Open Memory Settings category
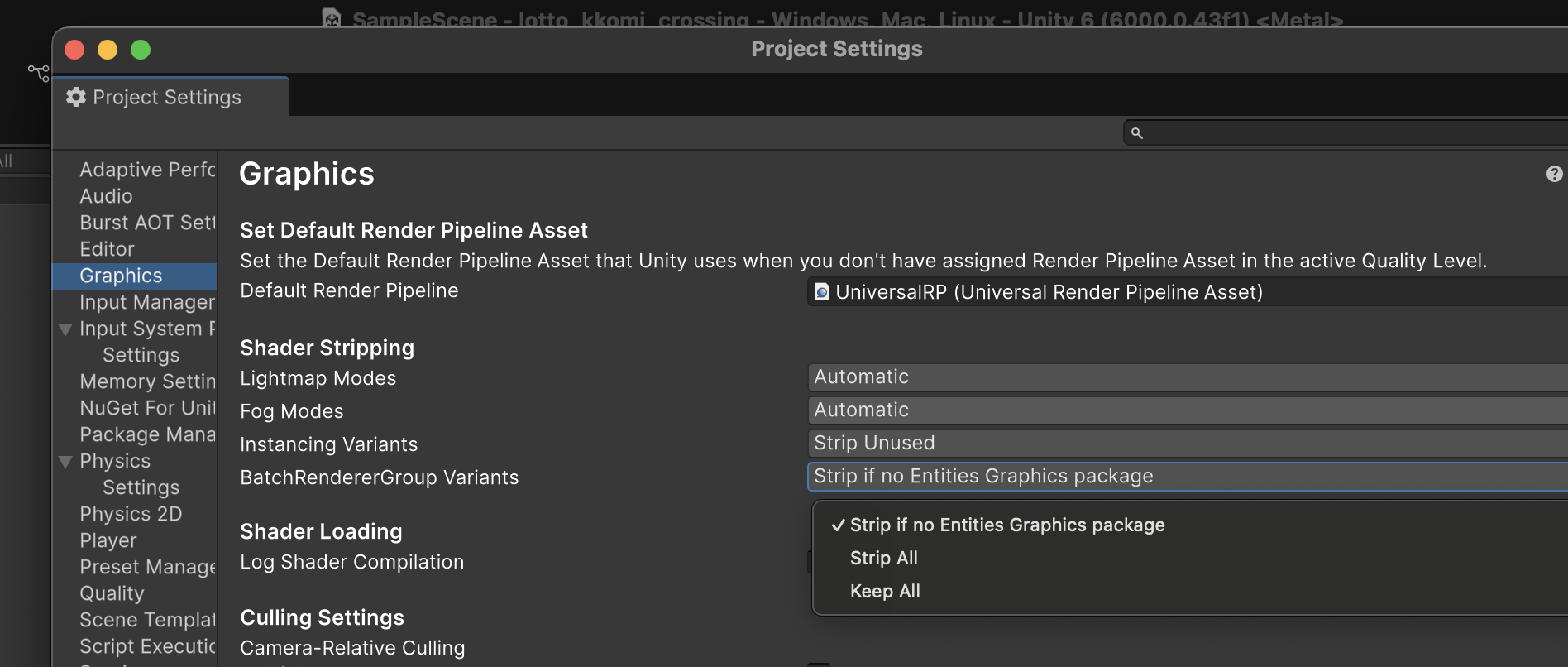 pos(147,381)
